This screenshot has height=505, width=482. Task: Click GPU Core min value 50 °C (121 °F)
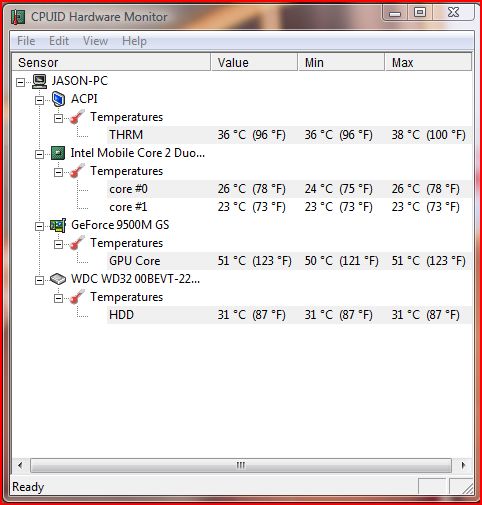(x=341, y=261)
